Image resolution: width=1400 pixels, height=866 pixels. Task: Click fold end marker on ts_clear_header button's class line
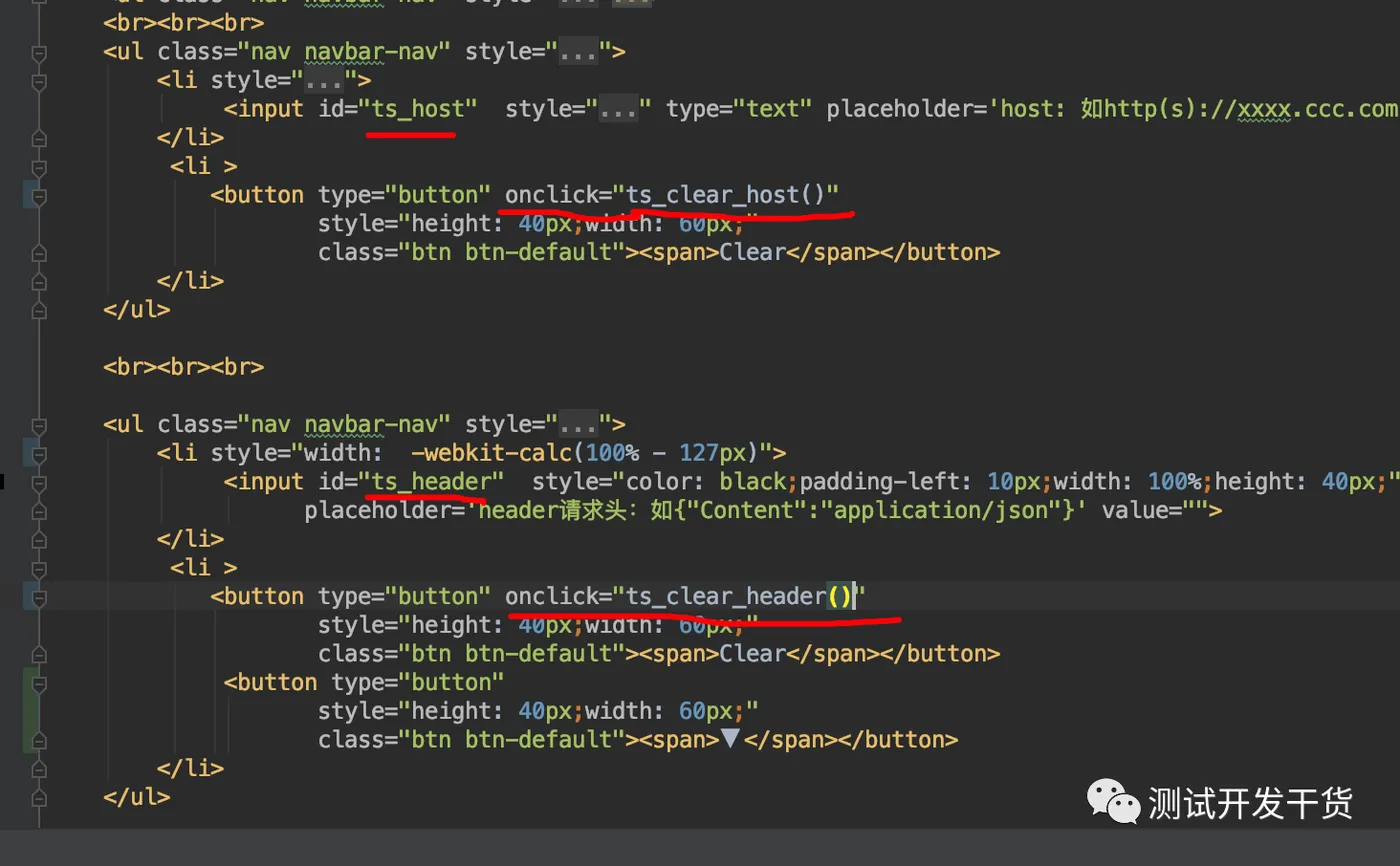click(39, 655)
